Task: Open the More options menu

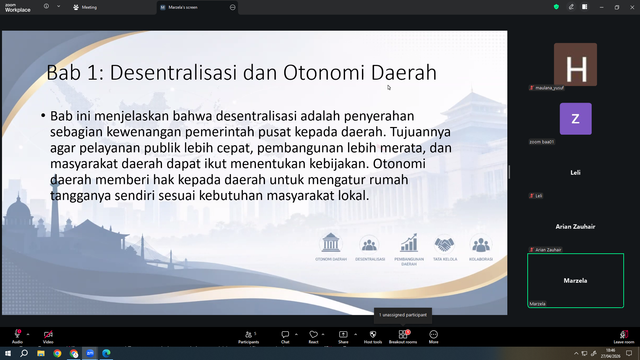Action: point(433,337)
